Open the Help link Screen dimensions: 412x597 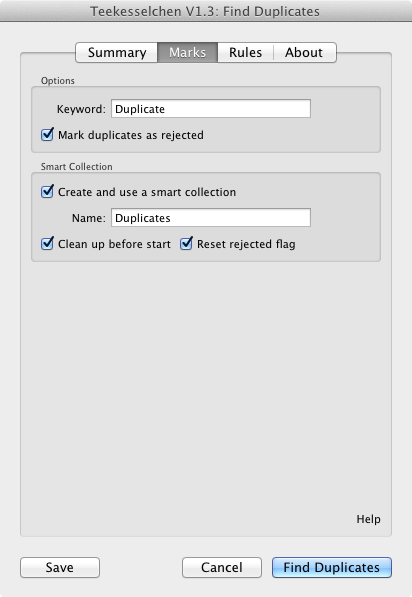[x=368, y=519]
